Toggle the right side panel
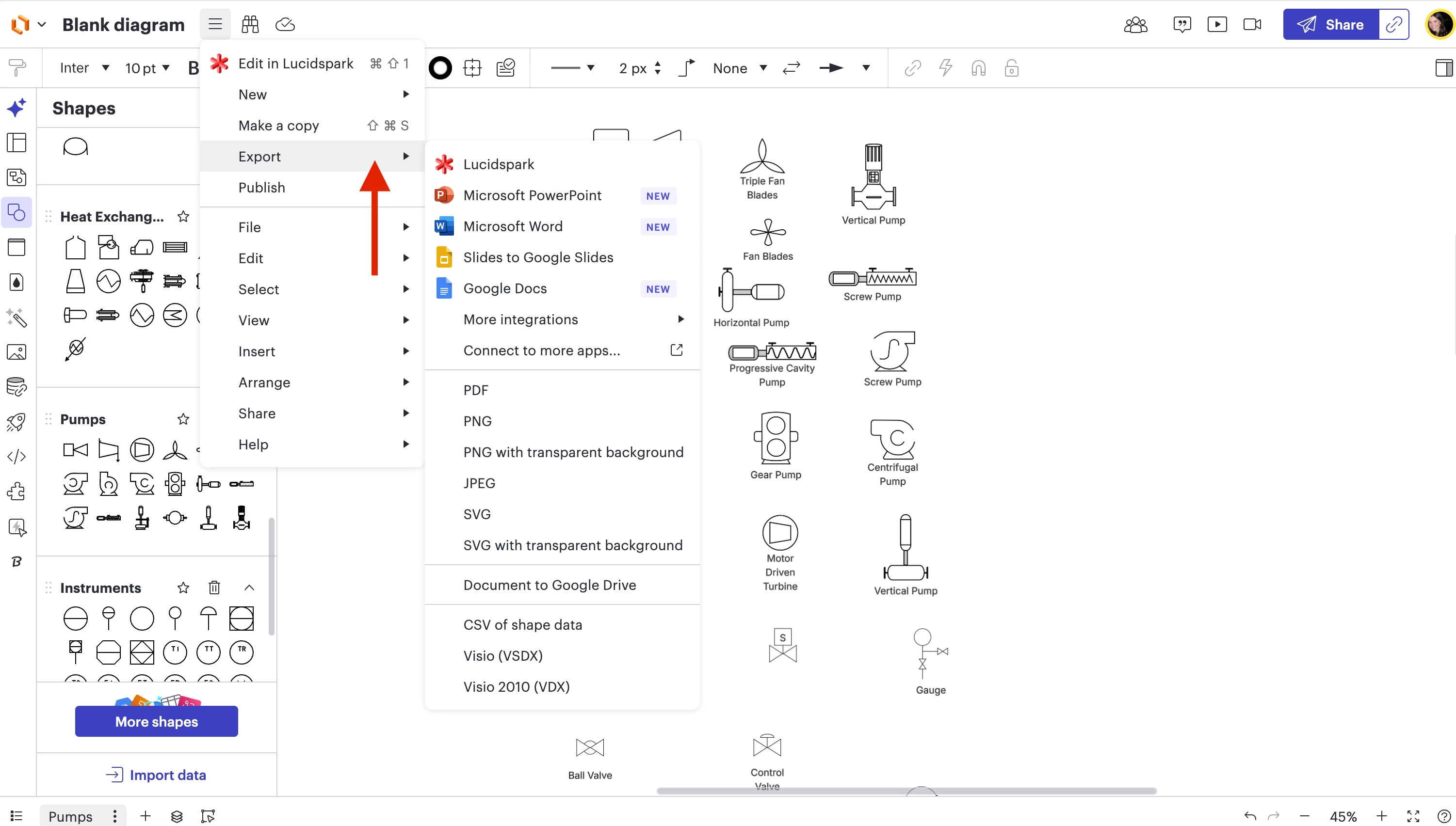The image size is (1456, 826). 1443,68
